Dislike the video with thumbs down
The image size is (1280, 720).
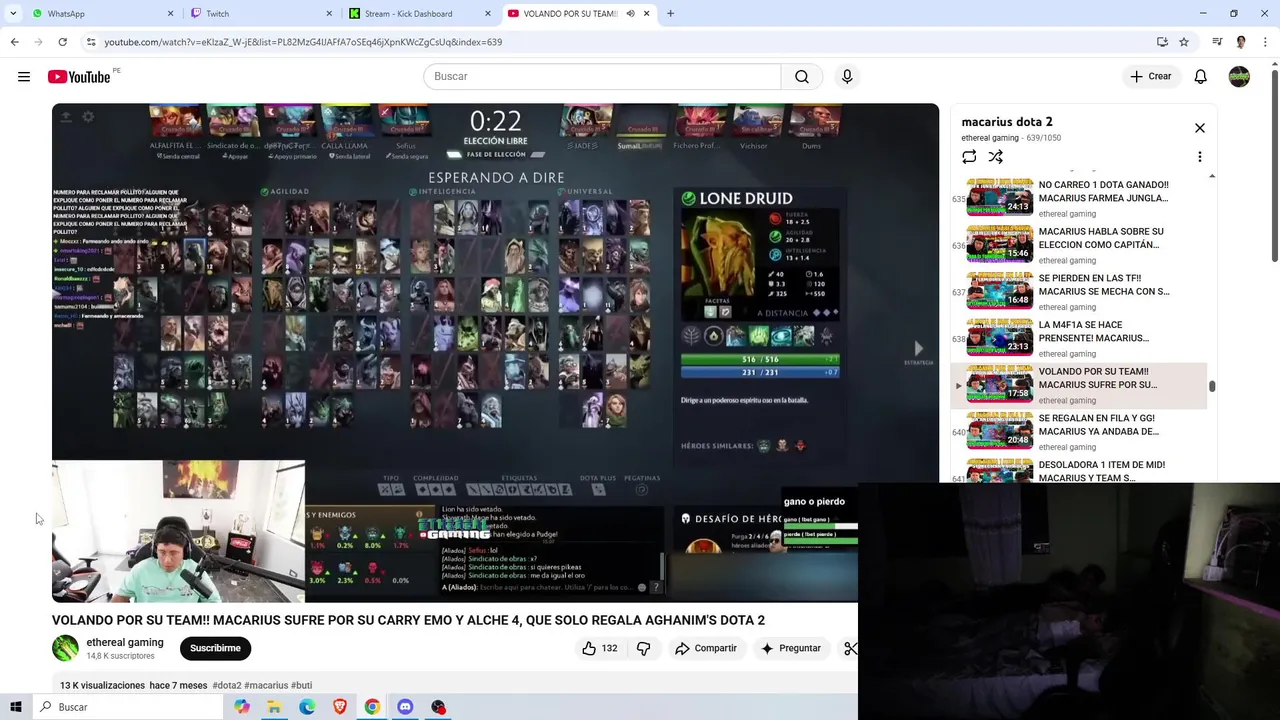(x=643, y=648)
